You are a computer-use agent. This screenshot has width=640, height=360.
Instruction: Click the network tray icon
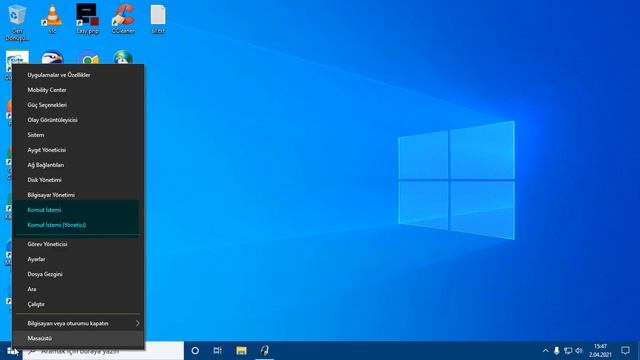(x=568, y=351)
